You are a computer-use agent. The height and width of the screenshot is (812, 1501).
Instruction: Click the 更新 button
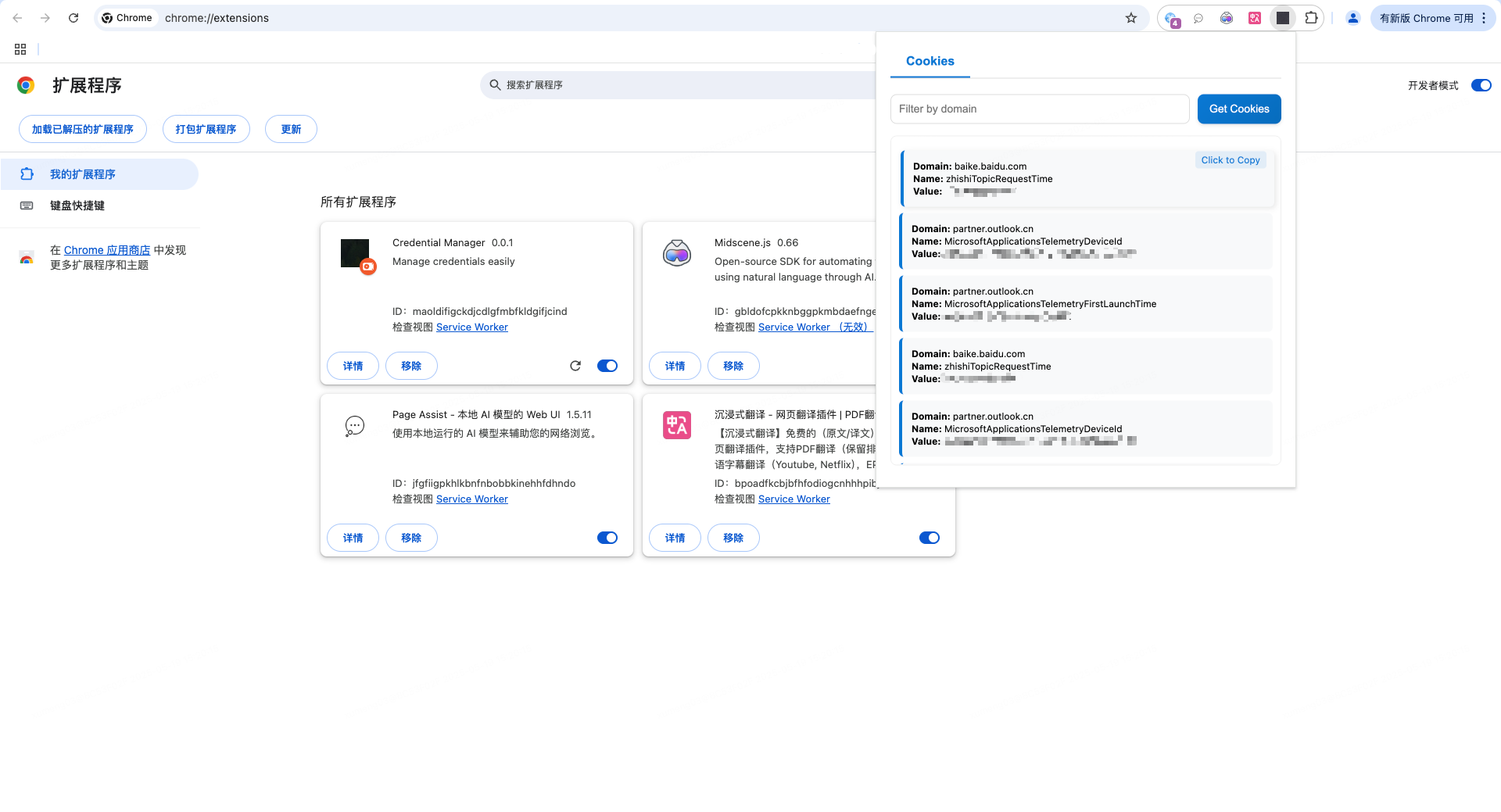click(291, 129)
